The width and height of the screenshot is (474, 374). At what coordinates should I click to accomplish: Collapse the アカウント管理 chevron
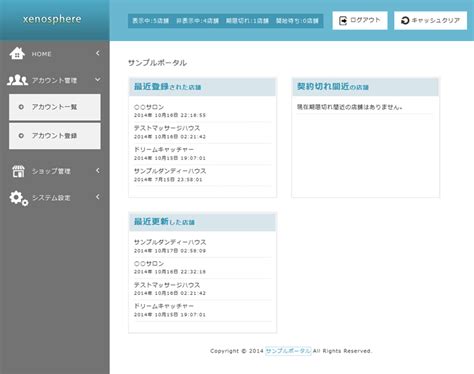tap(98, 80)
